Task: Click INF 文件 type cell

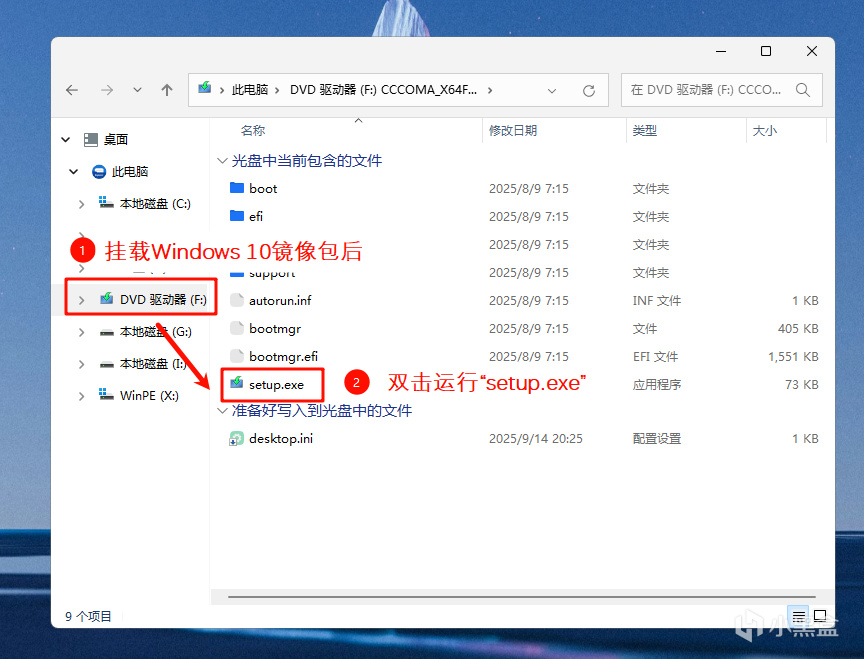Action: click(657, 300)
